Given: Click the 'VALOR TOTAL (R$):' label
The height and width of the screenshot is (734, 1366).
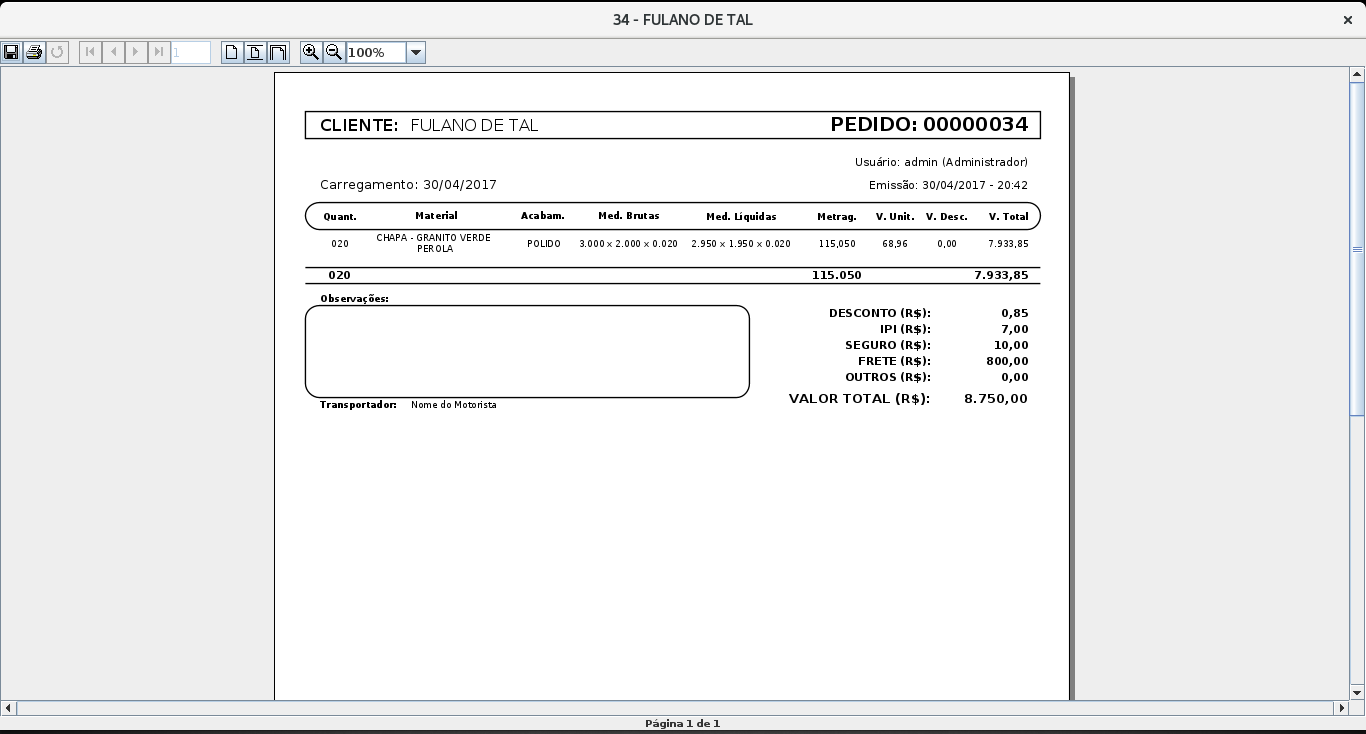Looking at the screenshot, I should pyautogui.click(x=859, y=398).
